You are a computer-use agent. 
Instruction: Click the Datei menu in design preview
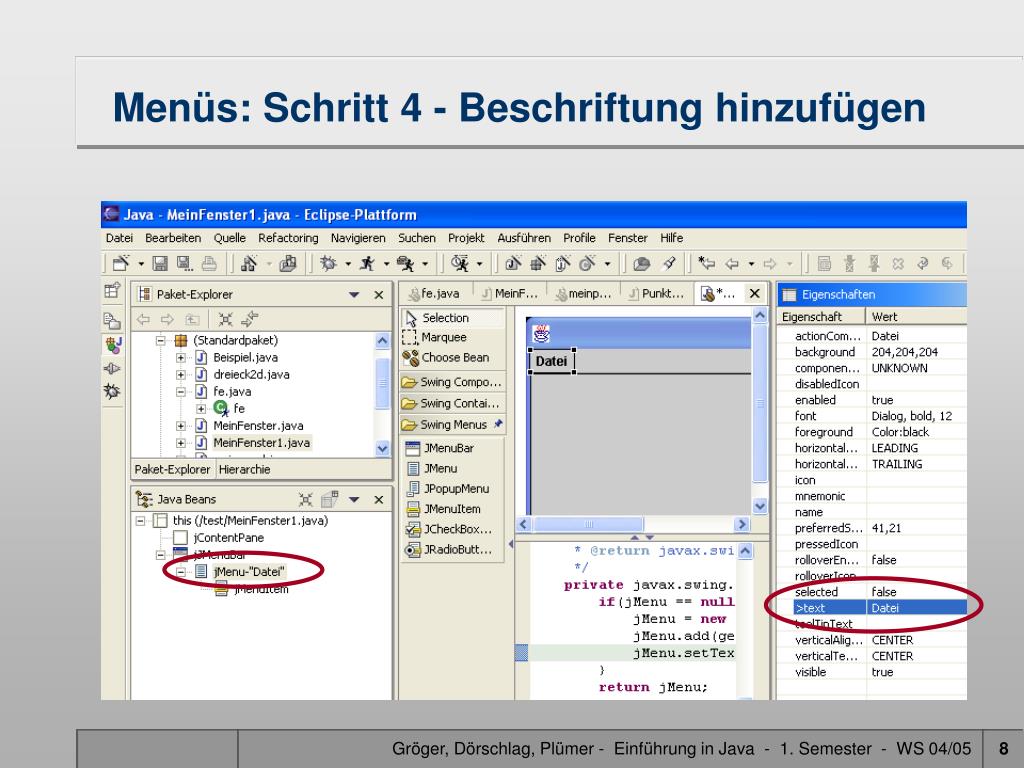coord(551,361)
